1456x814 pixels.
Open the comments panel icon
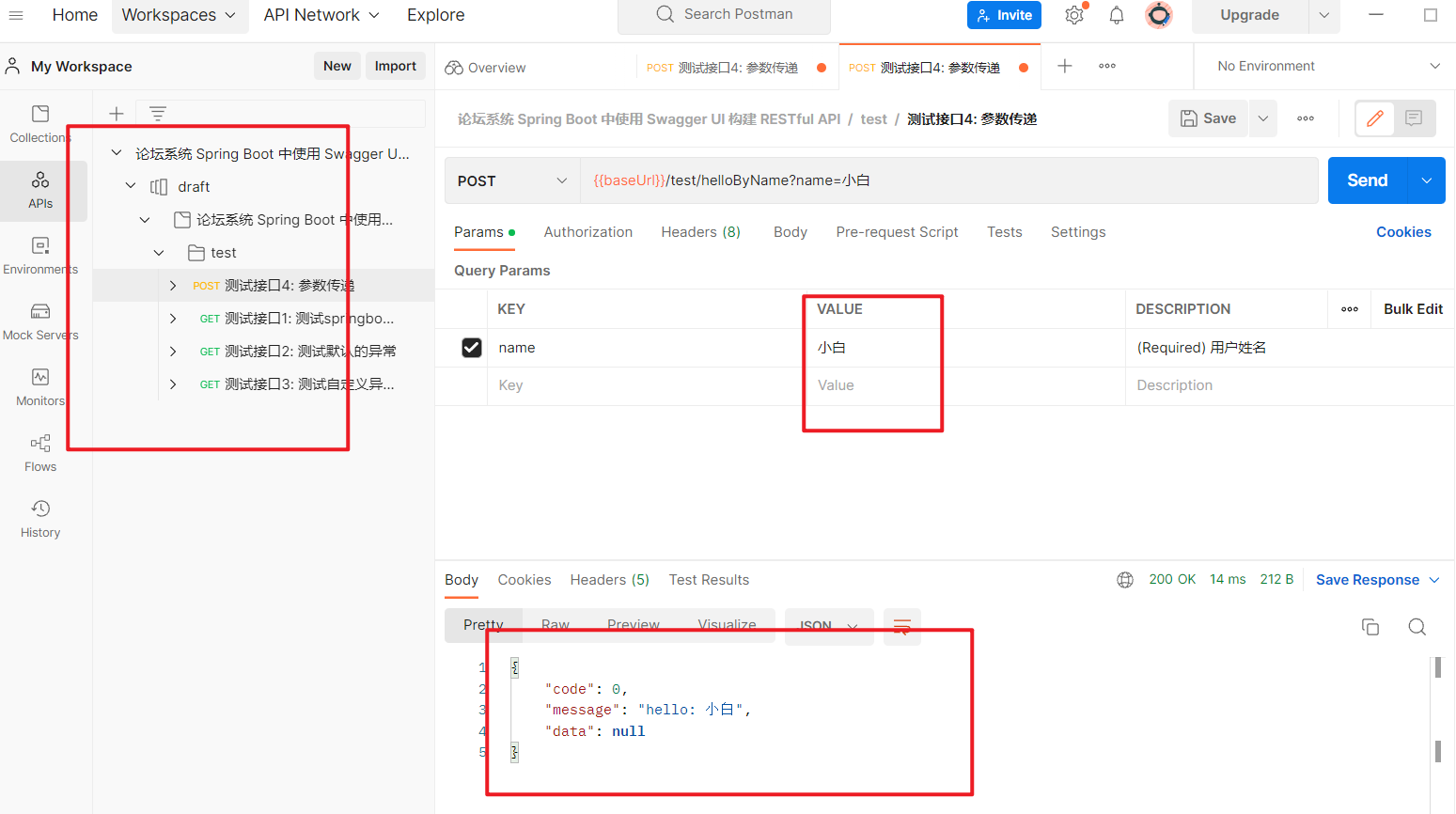1414,118
